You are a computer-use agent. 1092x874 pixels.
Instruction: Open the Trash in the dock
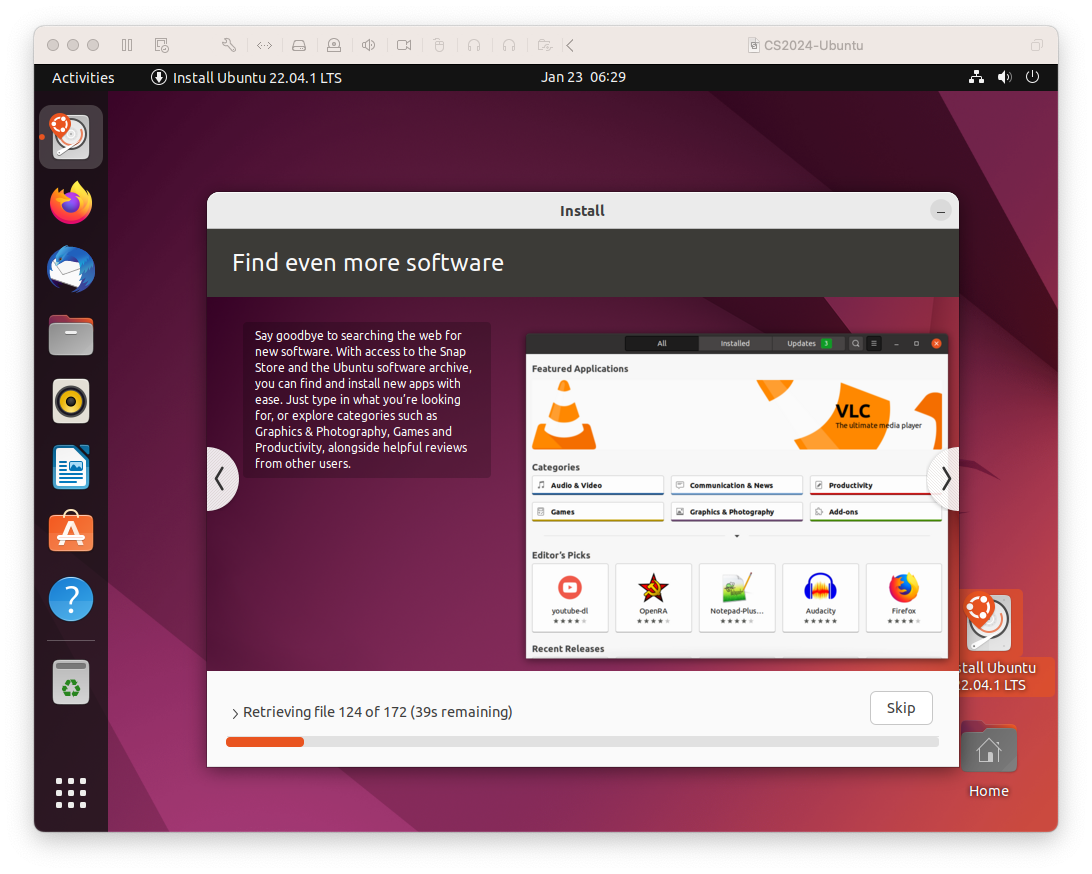(71, 684)
